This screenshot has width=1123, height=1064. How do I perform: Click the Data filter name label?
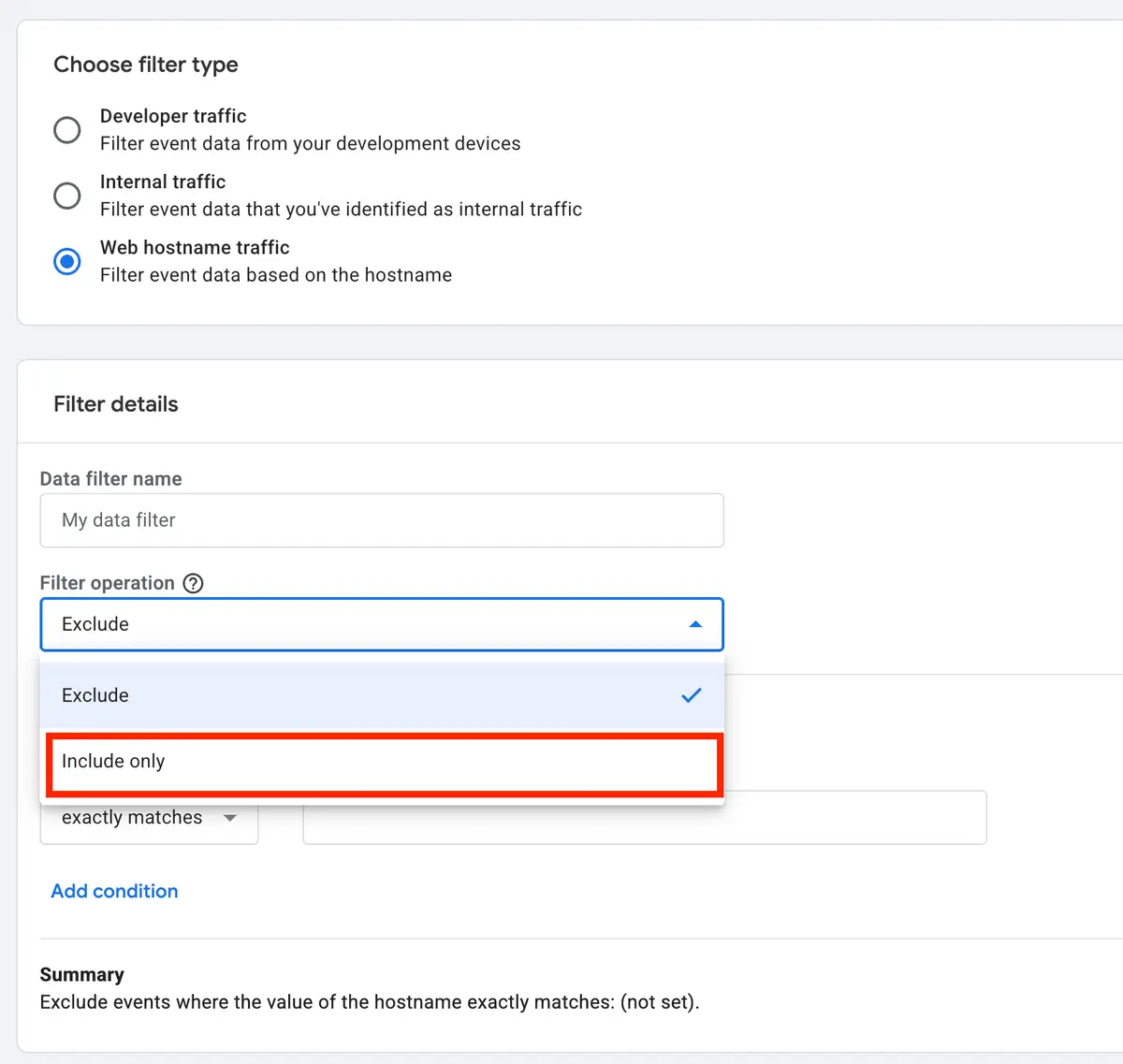tap(110, 479)
